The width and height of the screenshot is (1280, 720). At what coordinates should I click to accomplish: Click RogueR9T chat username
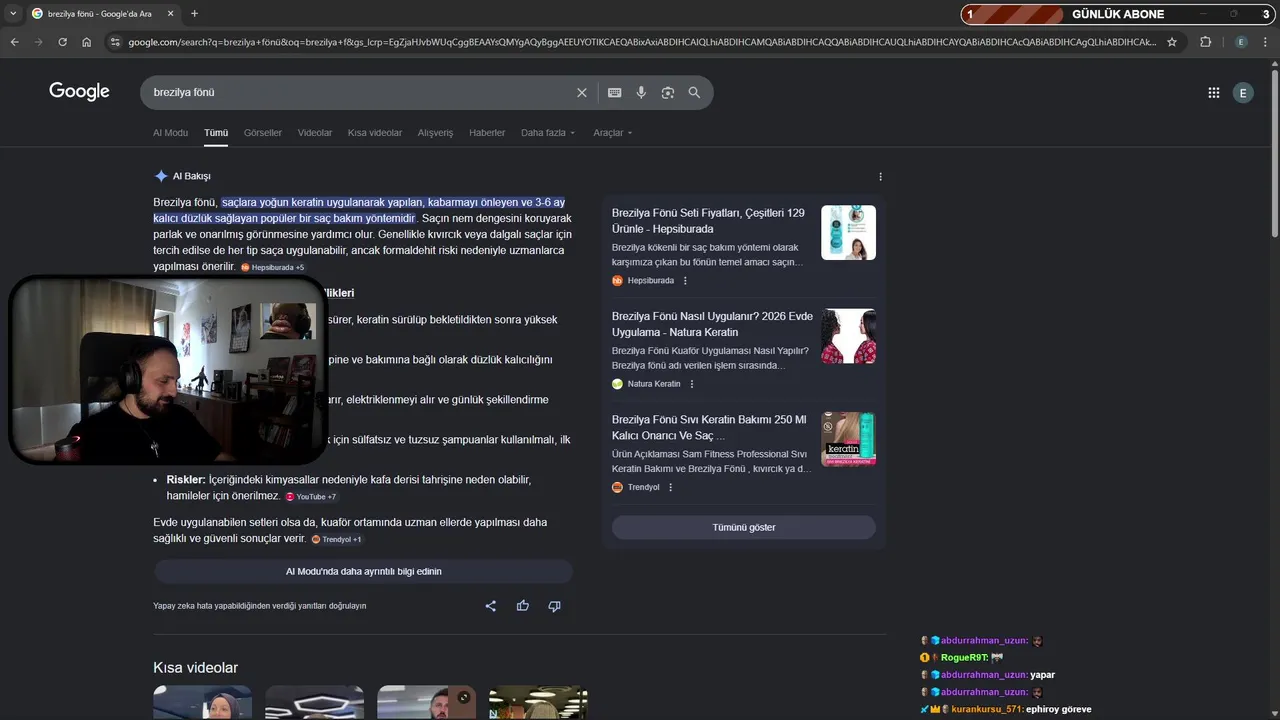(x=965, y=658)
